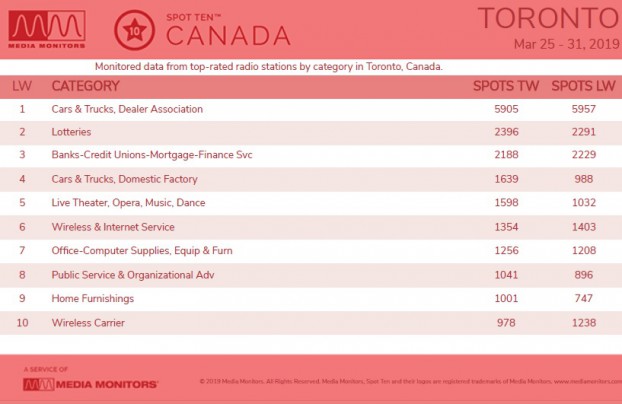This screenshot has height=404, width=622.
Task: Select the Lotteries row
Action: click(311, 133)
